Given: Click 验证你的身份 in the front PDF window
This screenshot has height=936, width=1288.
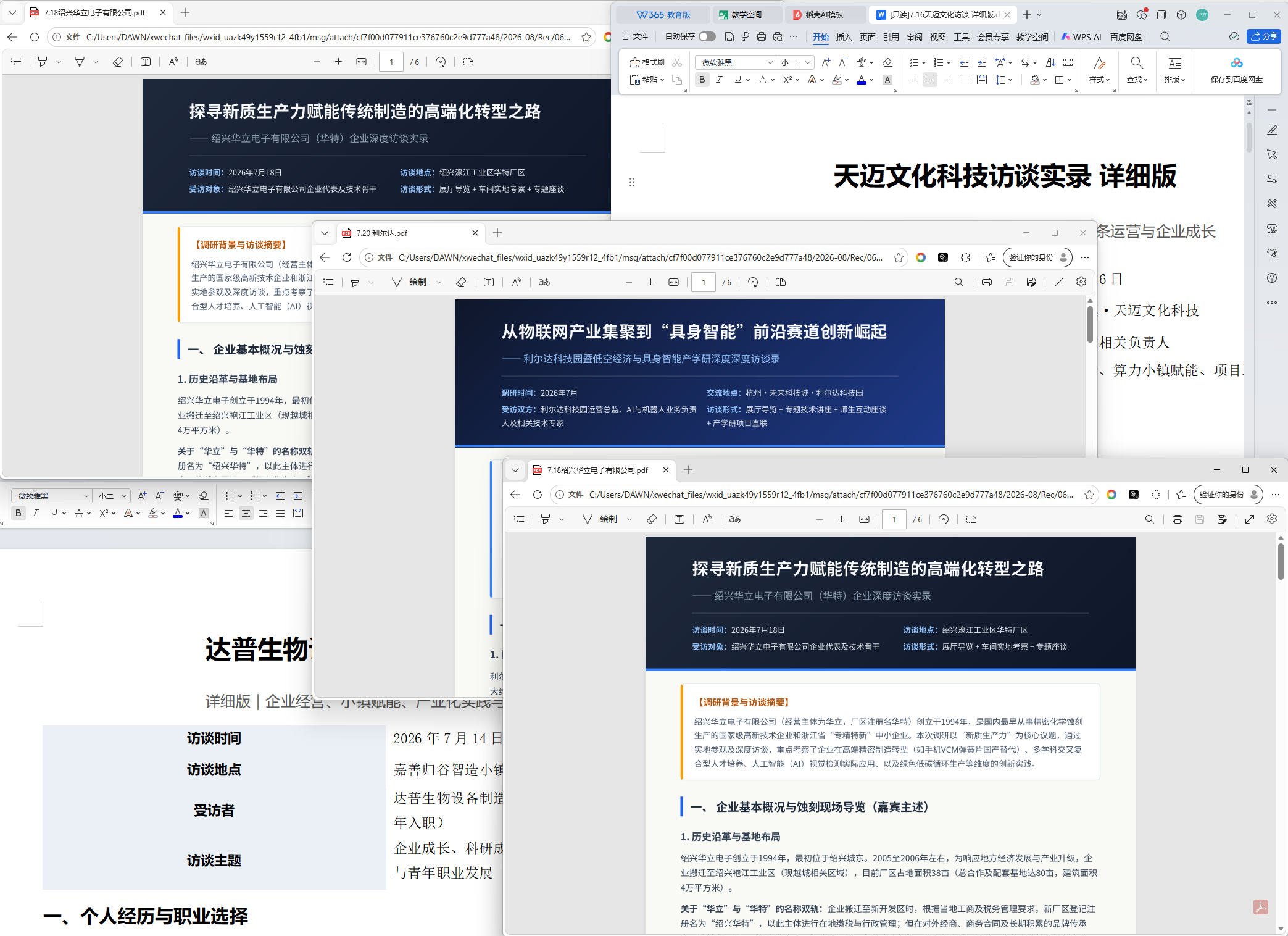Looking at the screenshot, I should pyautogui.click(x=1228, y=495).
